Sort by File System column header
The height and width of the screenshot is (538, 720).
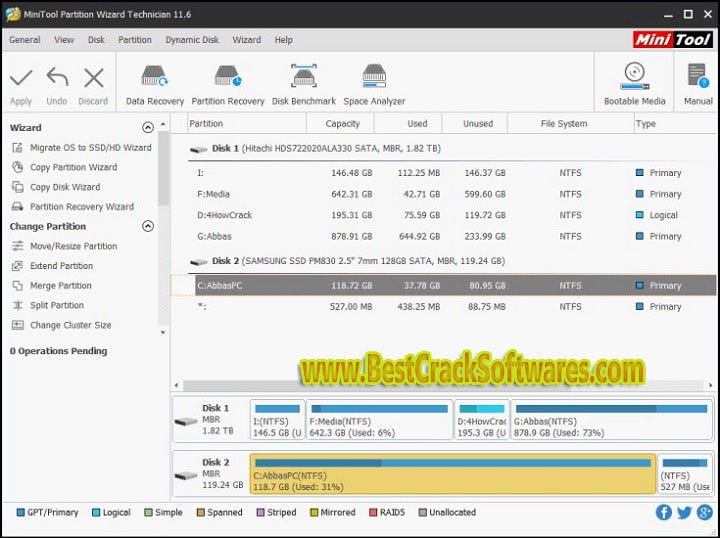pos(571,124)
